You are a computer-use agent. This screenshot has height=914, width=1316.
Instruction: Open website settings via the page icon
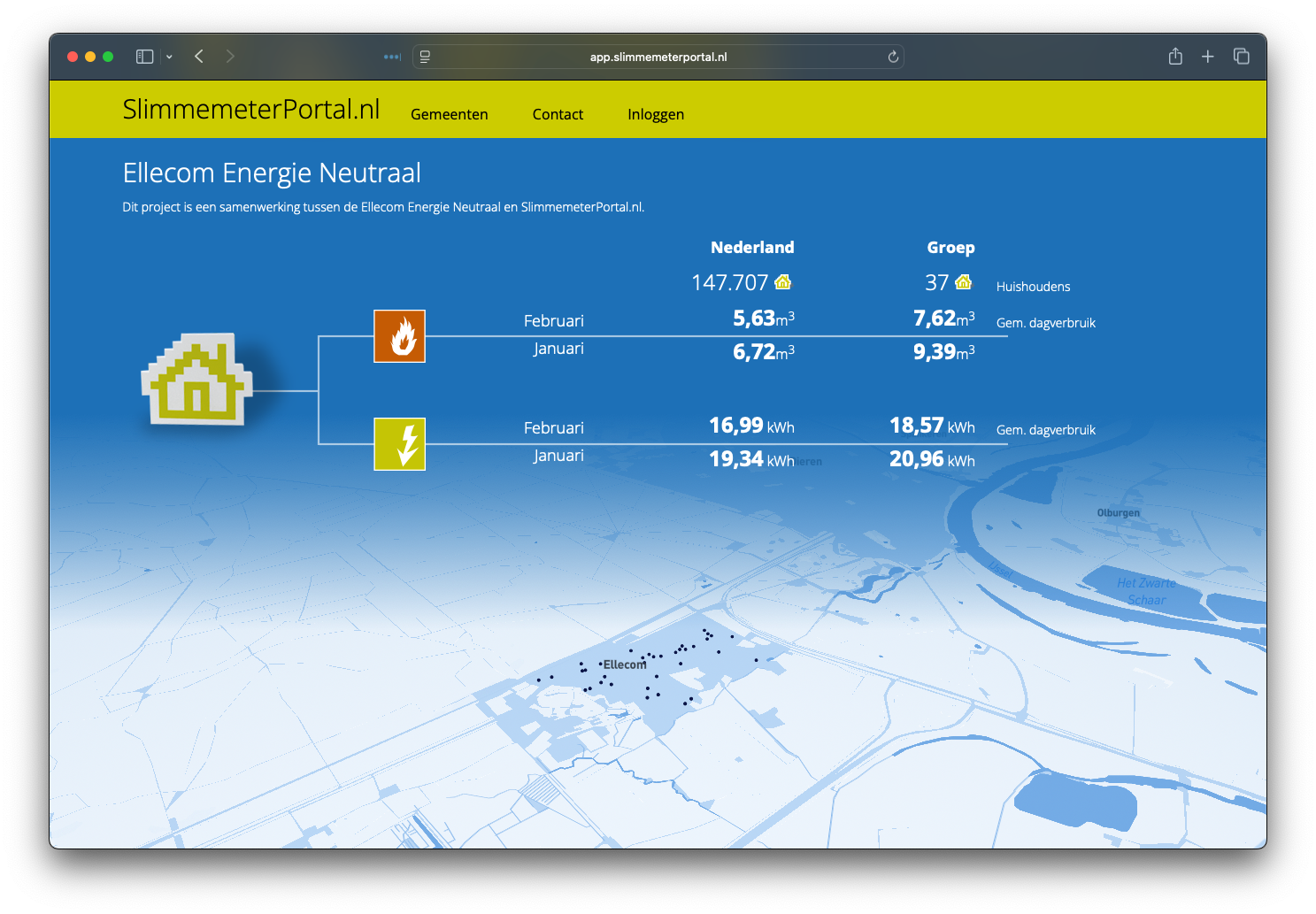tap(424, 56)
